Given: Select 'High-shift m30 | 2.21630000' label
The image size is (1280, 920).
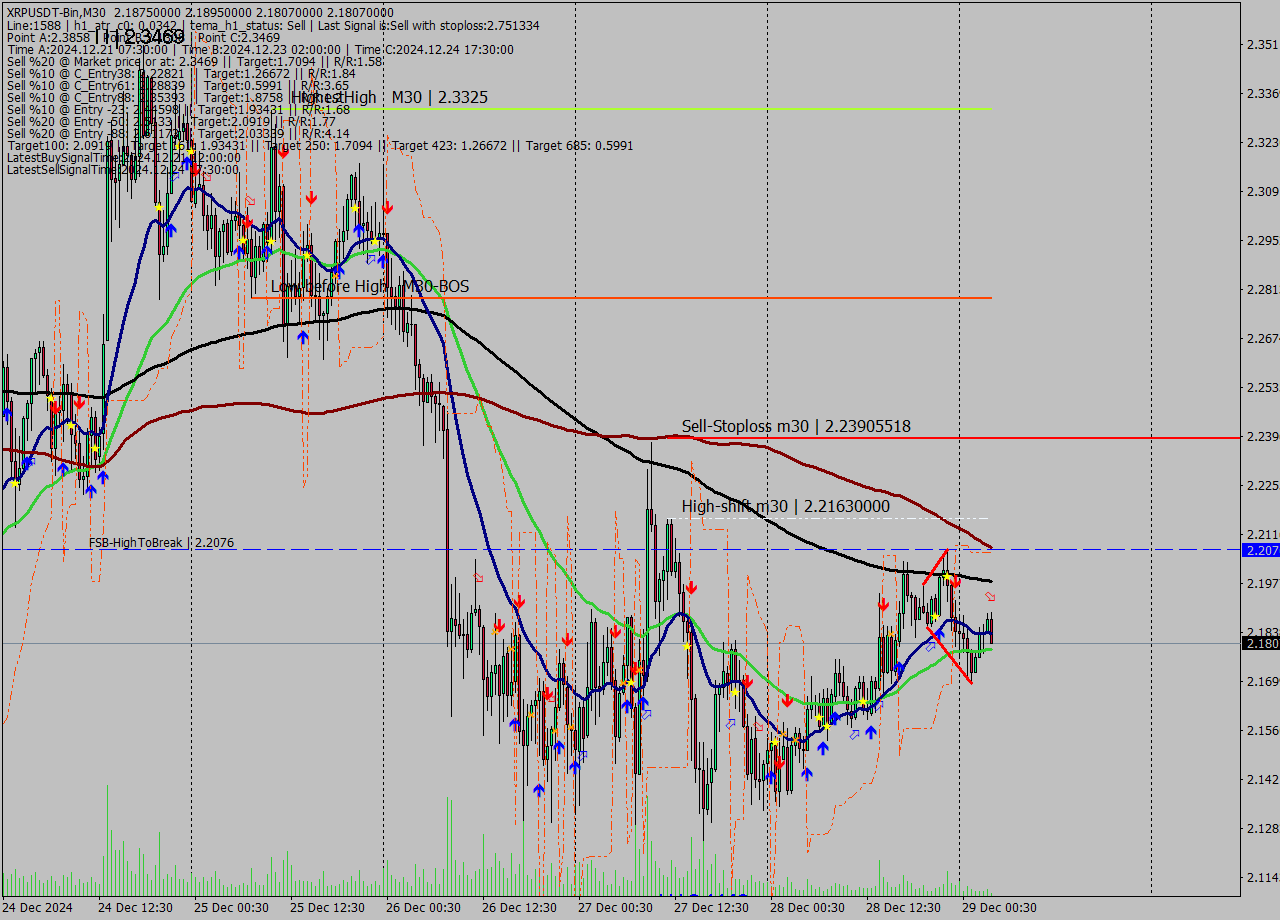Looking at the screenshot, I should point(786,506).
